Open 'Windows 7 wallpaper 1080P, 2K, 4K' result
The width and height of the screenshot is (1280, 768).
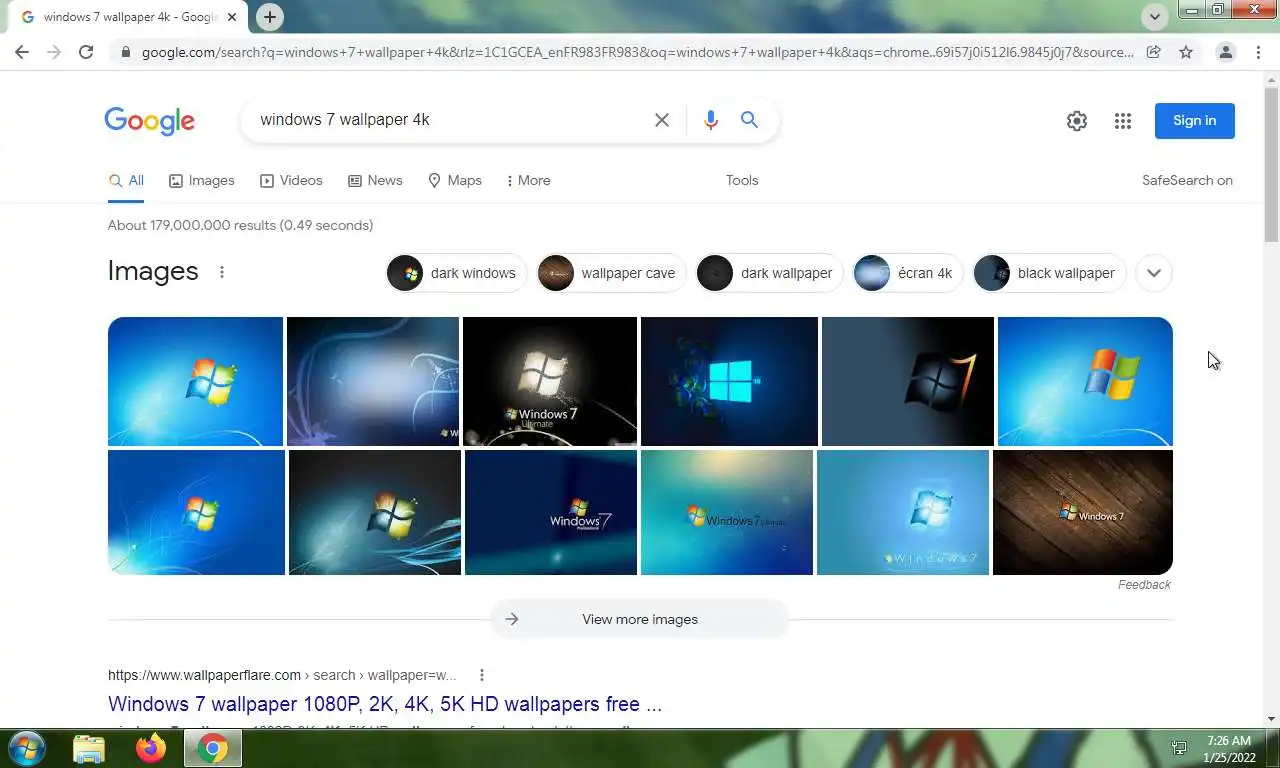pos(385,704)
